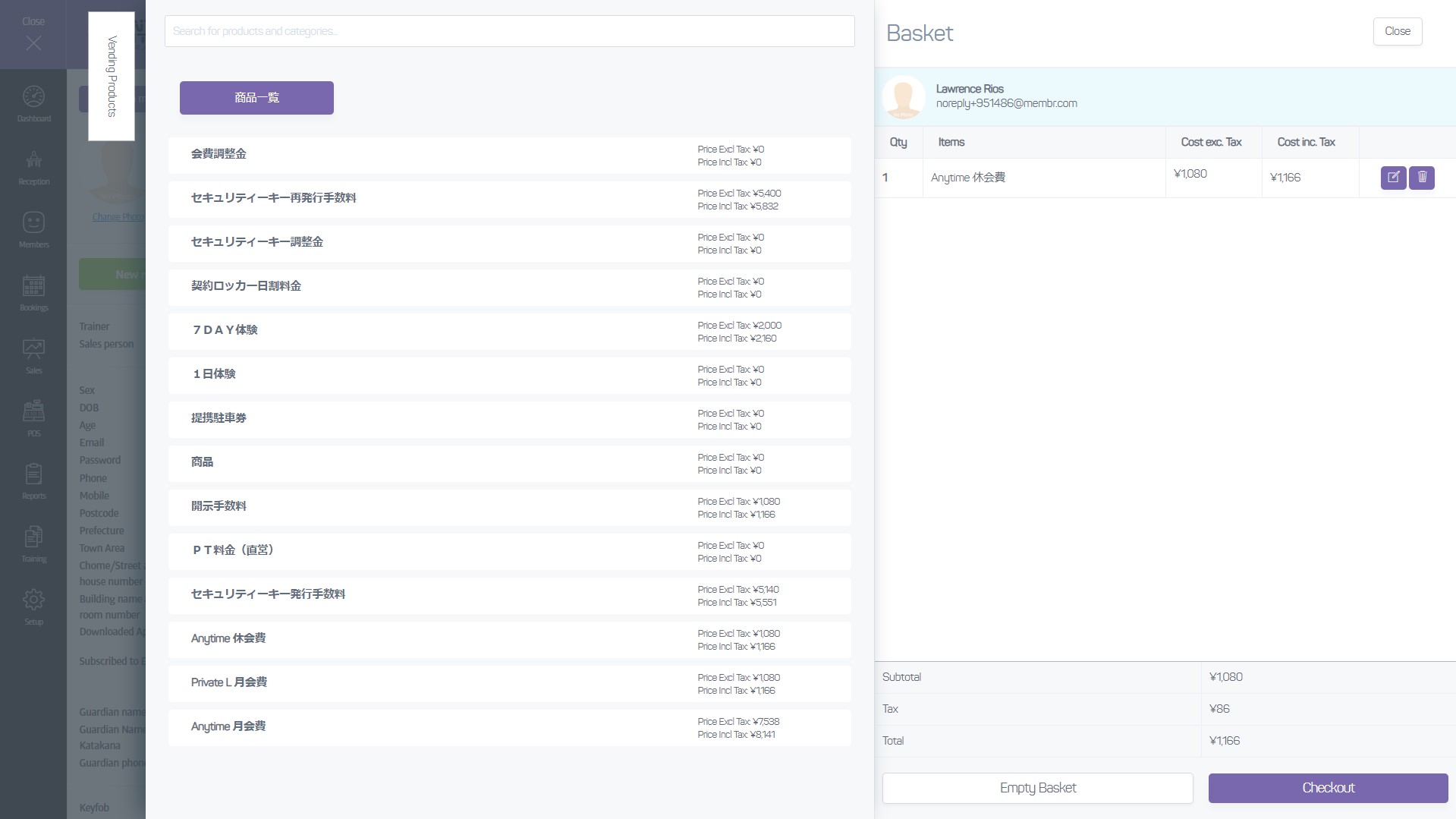Click the Change Photo link behind overlay
Viewport: 1456px width, 819px height.
117,217
